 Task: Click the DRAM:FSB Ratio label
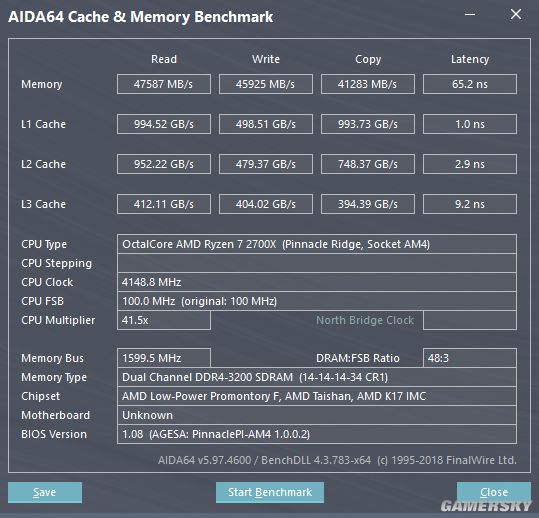358,358
